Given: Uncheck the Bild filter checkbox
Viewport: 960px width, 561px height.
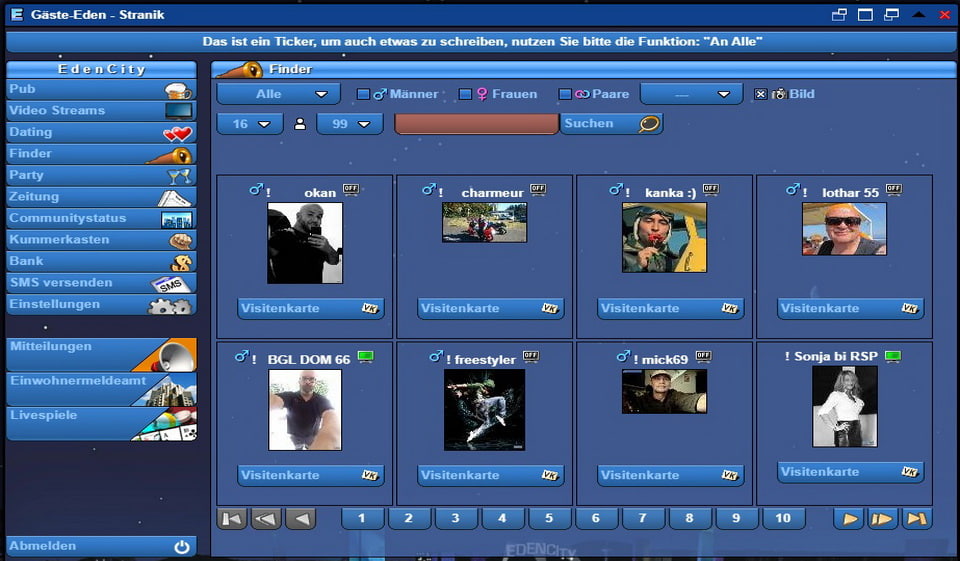Looking at the screenshot, I should (x=761, y=94).
